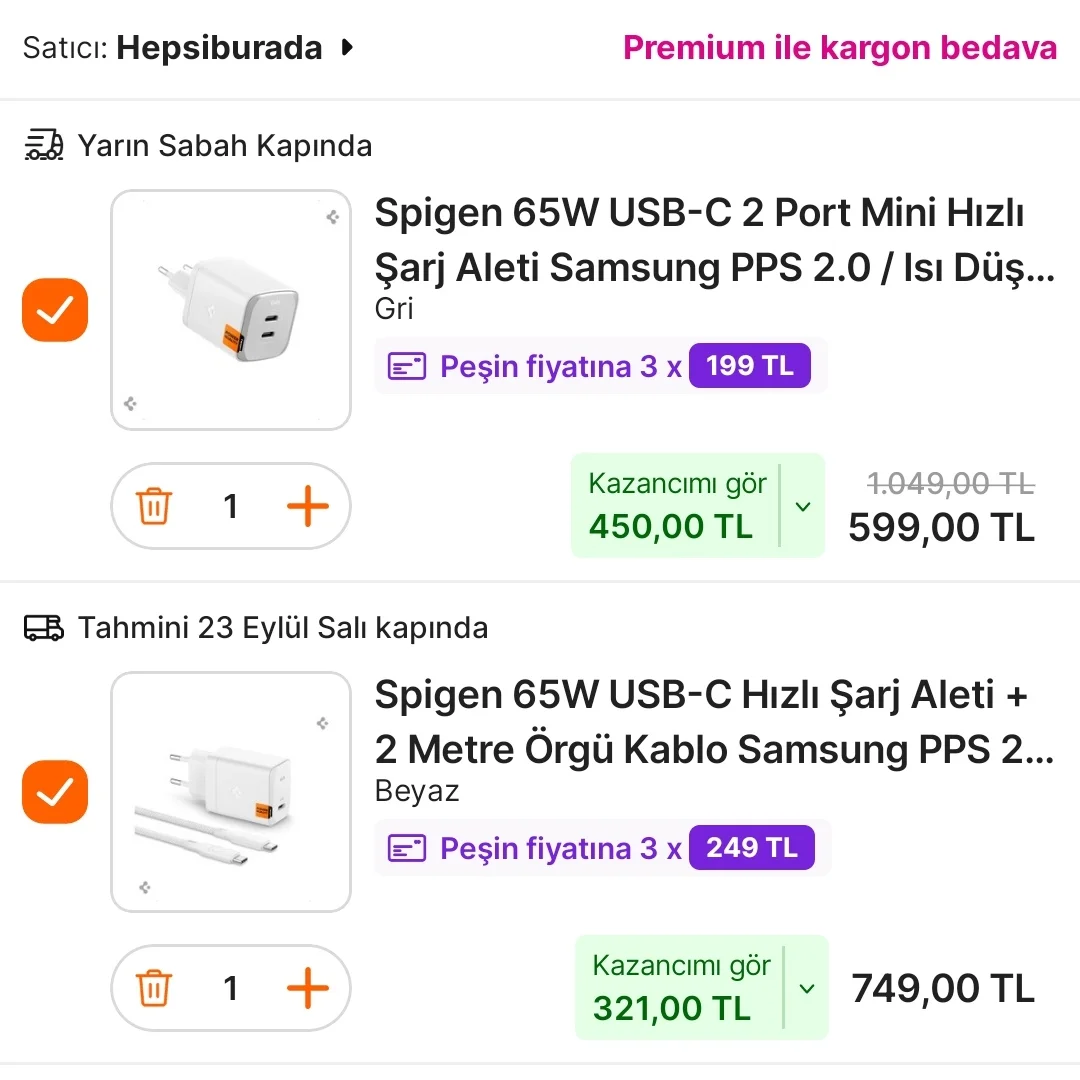Uncheck the Spigen 2 Port Mini charger
1080x1080 pixels.
[x=55, y=310]
